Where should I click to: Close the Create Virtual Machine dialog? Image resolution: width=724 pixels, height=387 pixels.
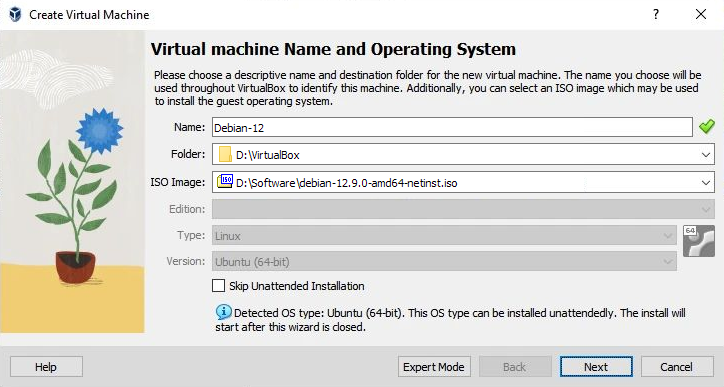coord(701,14)
